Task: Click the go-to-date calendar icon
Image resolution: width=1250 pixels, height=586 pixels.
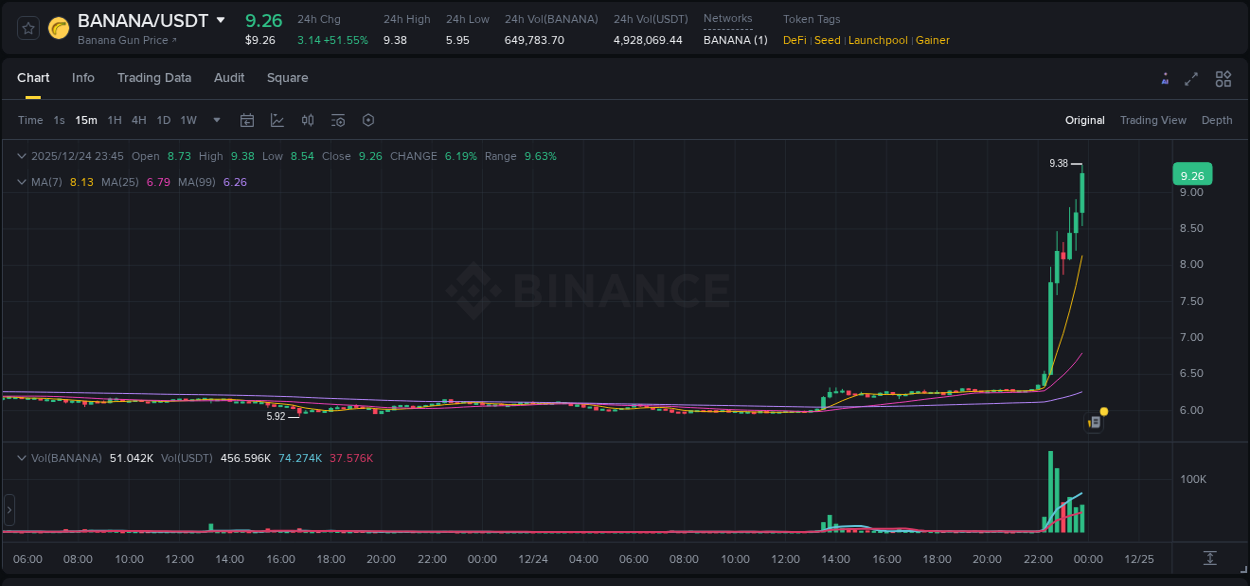Action: pyautogui.click(x=247, y=120)
